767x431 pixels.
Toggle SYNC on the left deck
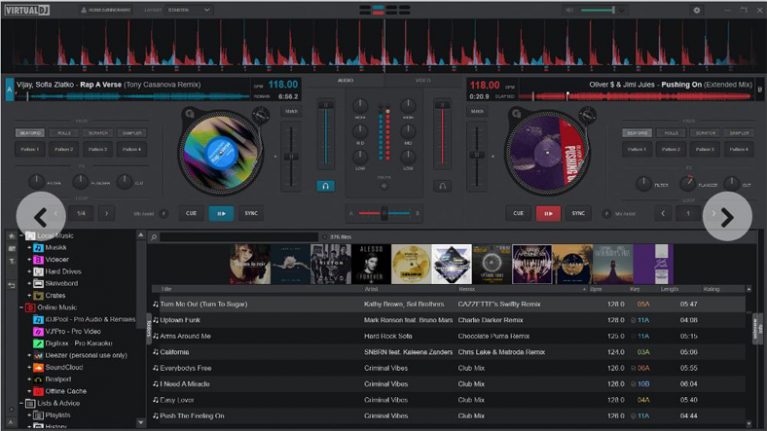point(251,213)
